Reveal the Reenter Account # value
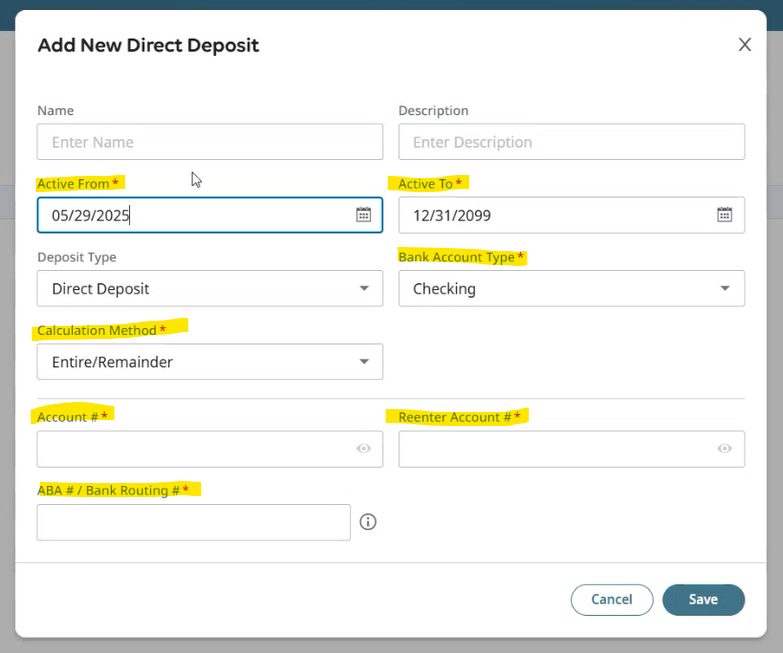 (725, 449)
